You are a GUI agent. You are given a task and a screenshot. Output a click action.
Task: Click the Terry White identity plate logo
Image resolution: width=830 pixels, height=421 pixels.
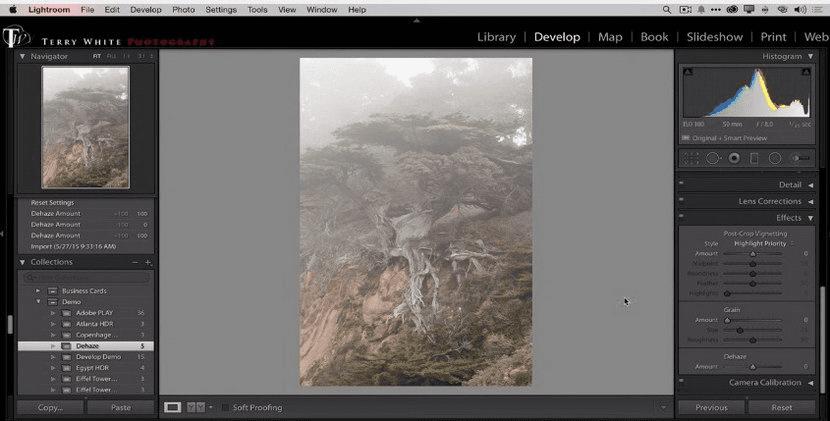[x=16, y=38]
